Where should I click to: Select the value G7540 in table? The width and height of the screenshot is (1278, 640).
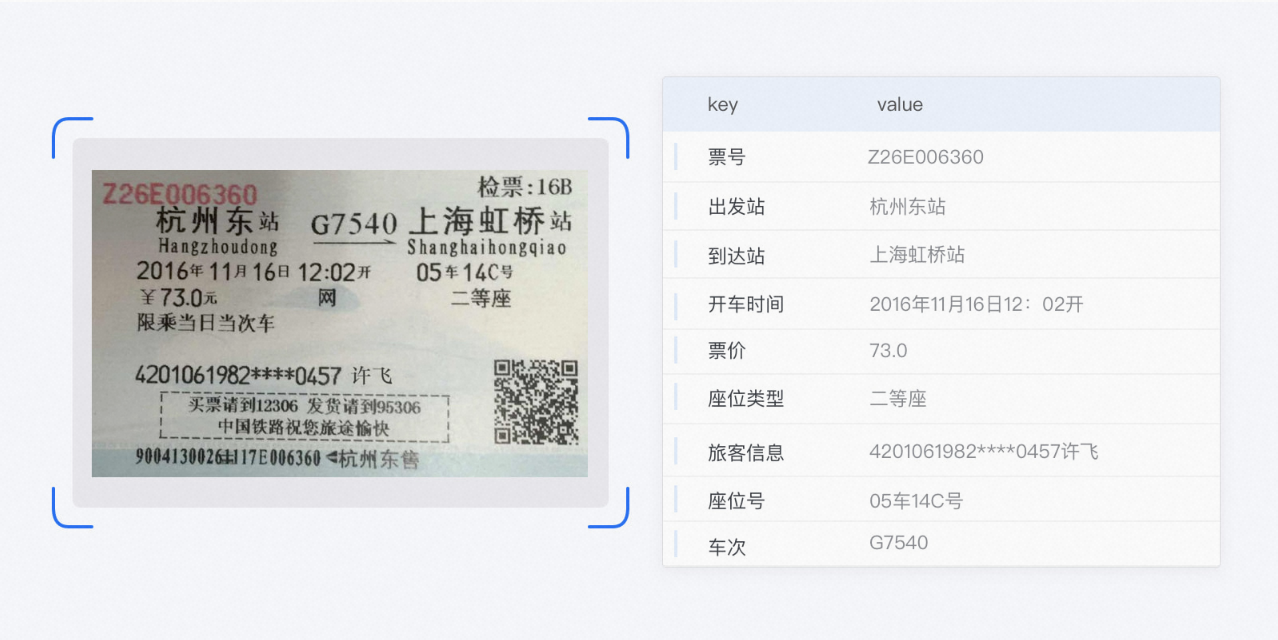click(x=898, y=543)
